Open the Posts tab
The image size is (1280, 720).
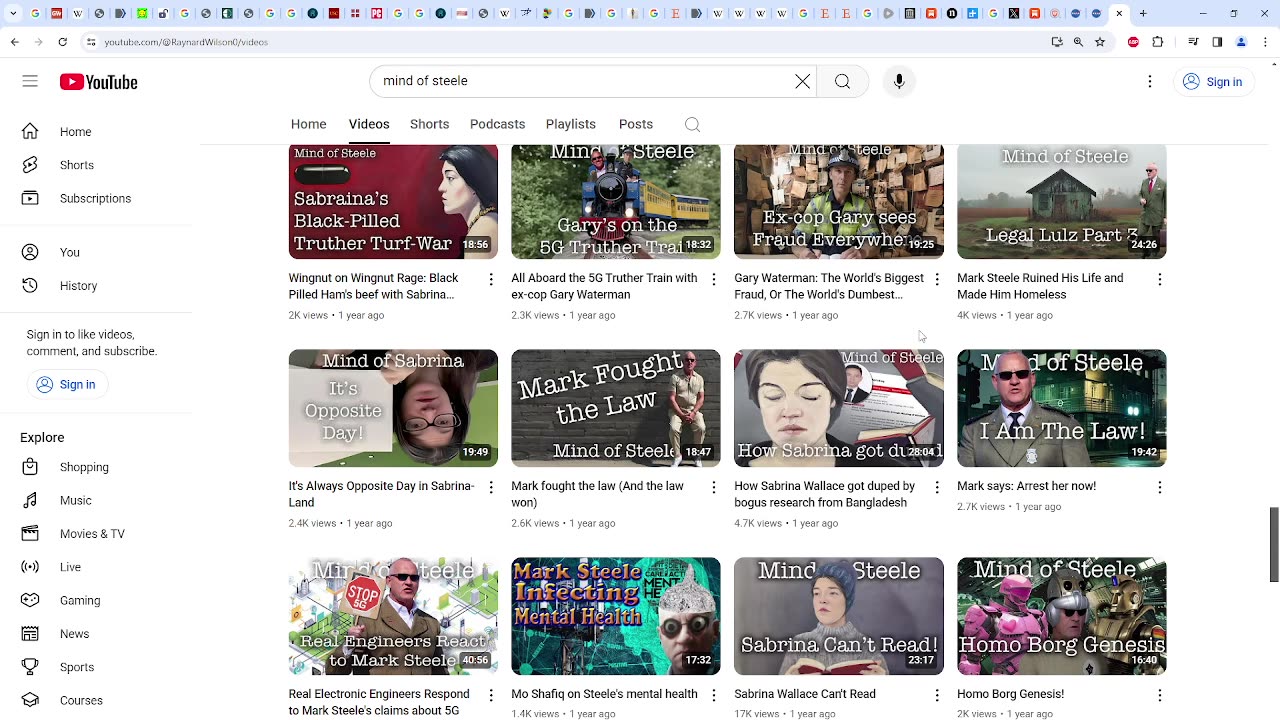point(636,124)
